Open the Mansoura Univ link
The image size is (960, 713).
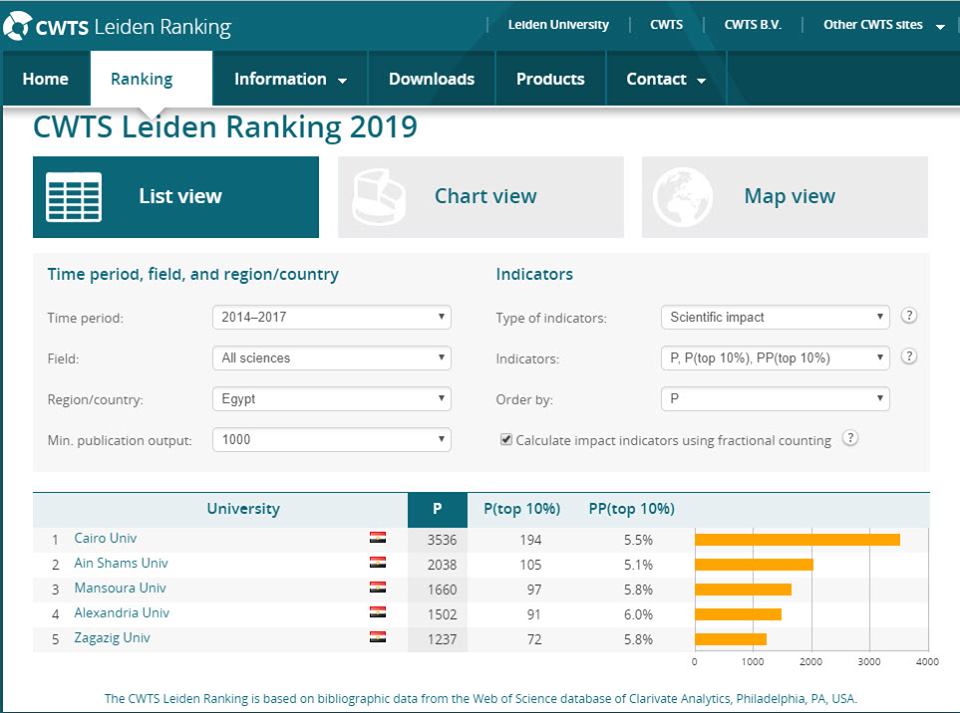[120, 588]
